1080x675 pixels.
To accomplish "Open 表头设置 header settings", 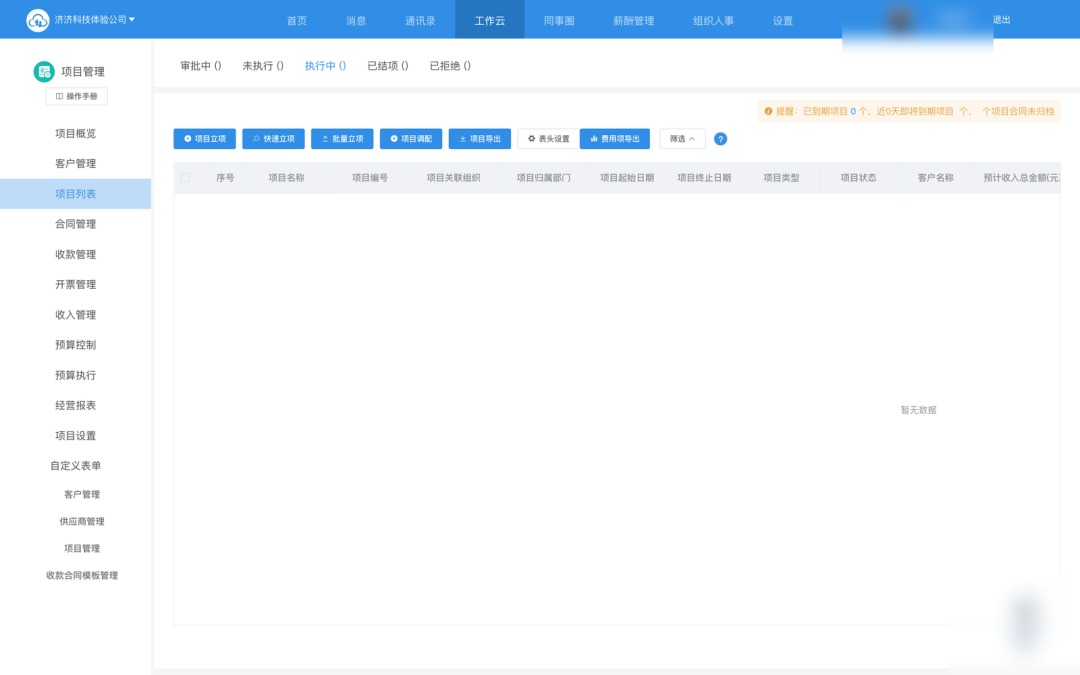I will [x=548, y=138].
